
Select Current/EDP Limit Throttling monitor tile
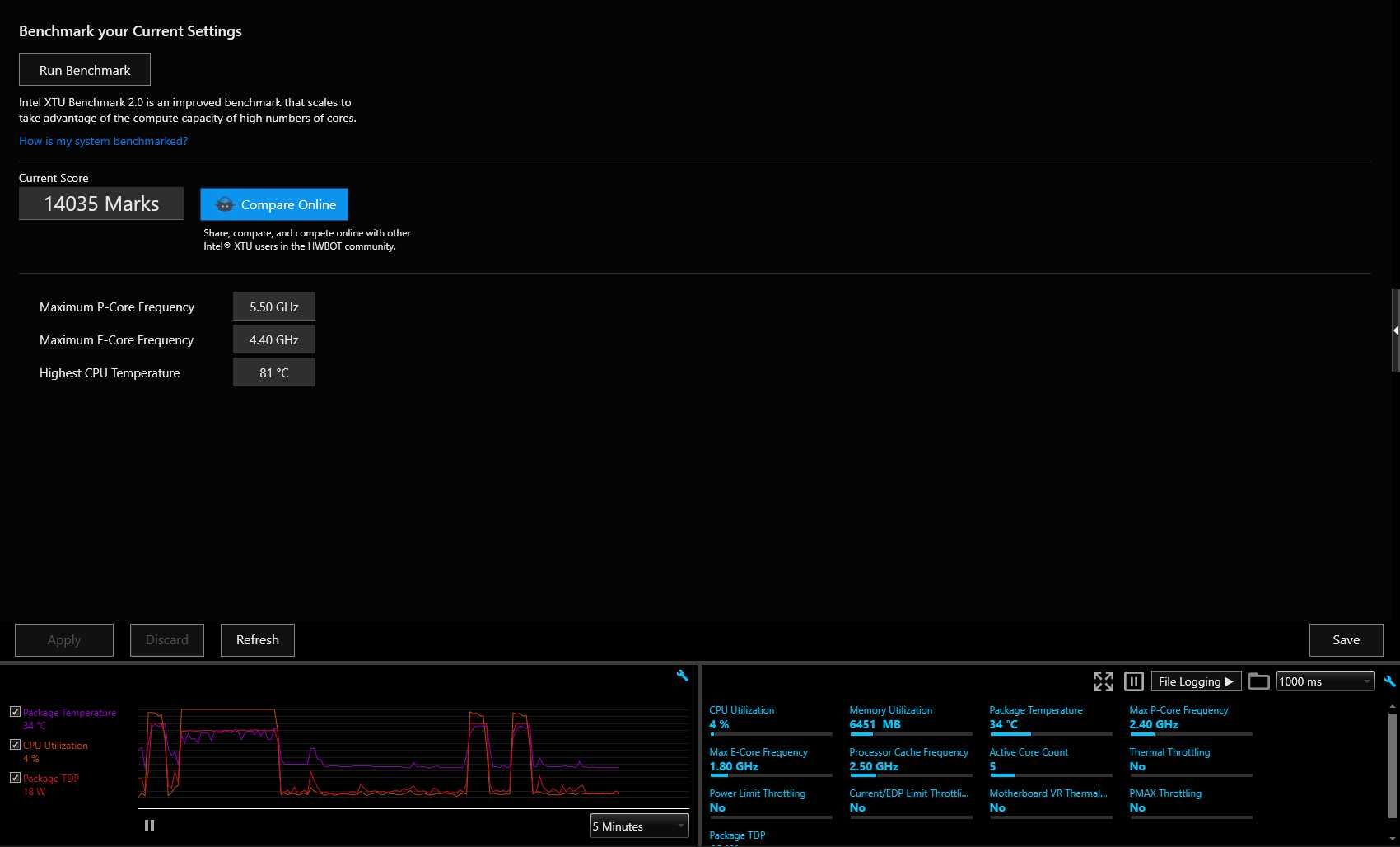[x=911, y=803]
